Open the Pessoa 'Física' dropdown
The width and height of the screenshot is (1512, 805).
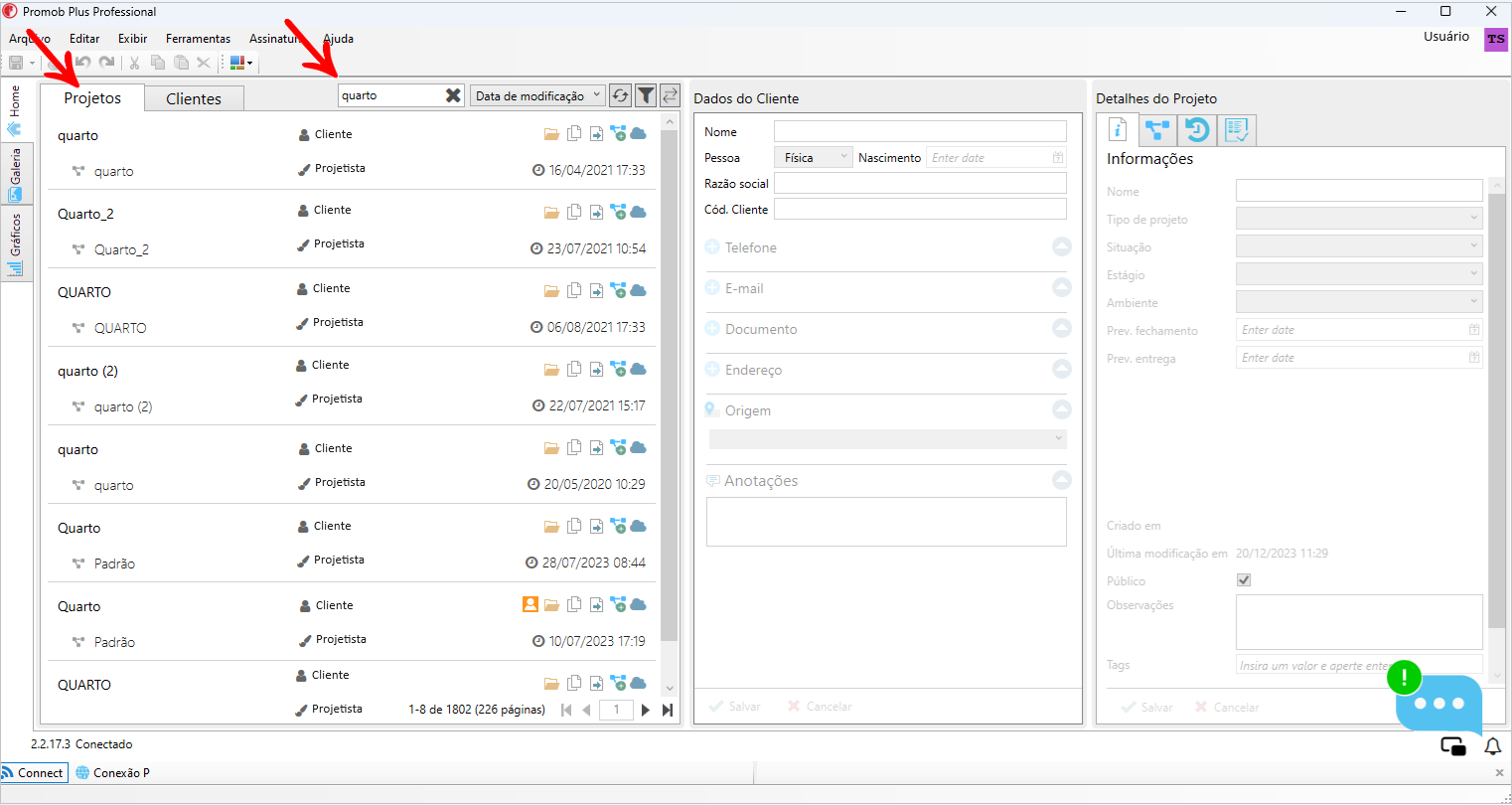click(813, 157)
